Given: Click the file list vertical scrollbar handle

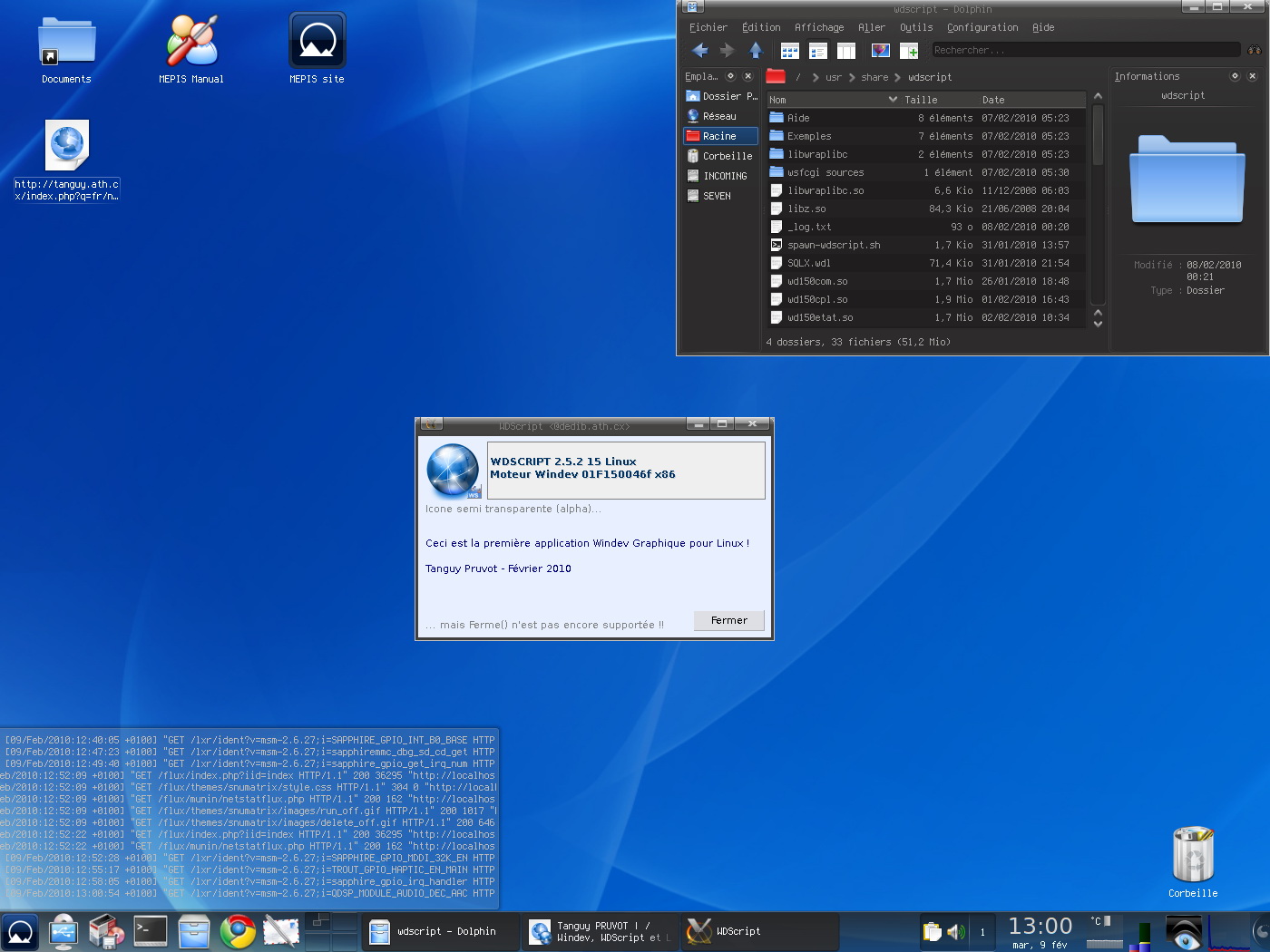Looking at the screenshot, I should tap(1098, 134).
